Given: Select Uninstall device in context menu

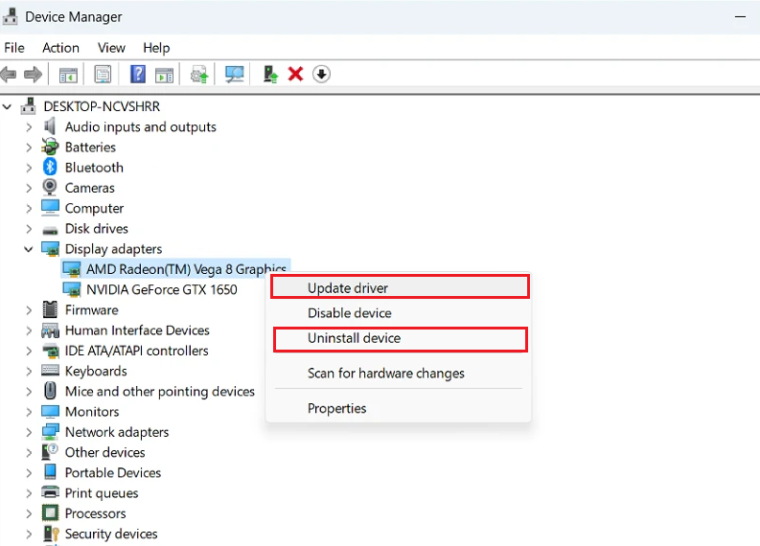Looking at the screenshot, I should 353,338.
